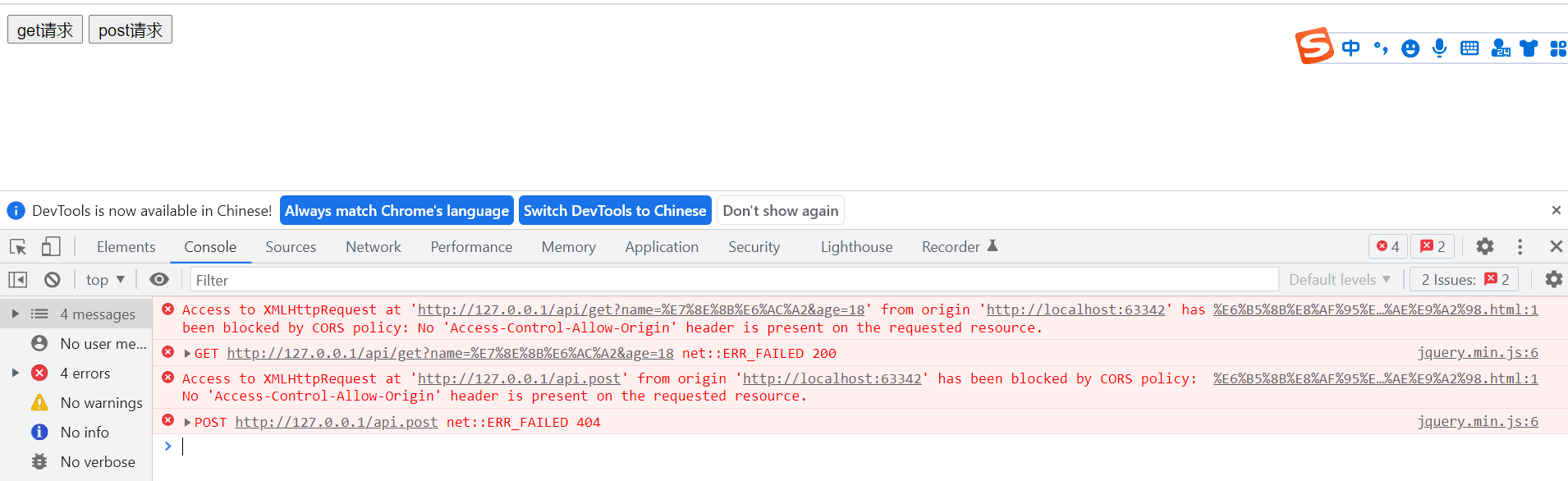Screen dimensions: 1568x481
Task: Open the Sogou input method emoji picker
Action: pos(1410,48)
